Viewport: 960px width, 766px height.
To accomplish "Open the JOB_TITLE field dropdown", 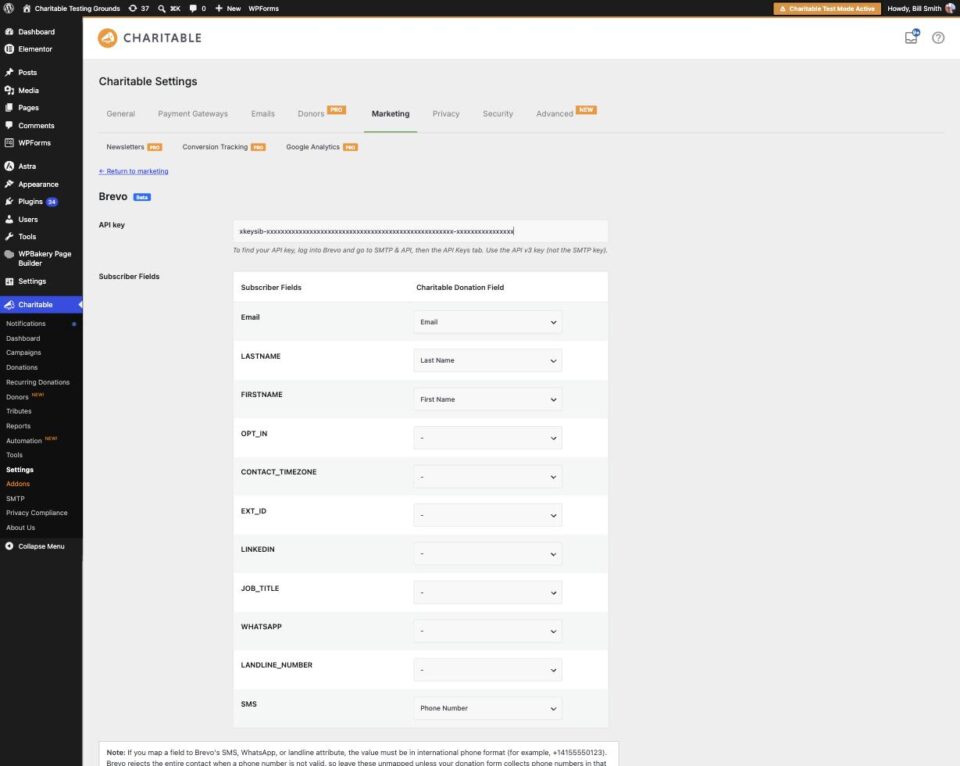I will (x=487, y=593).
